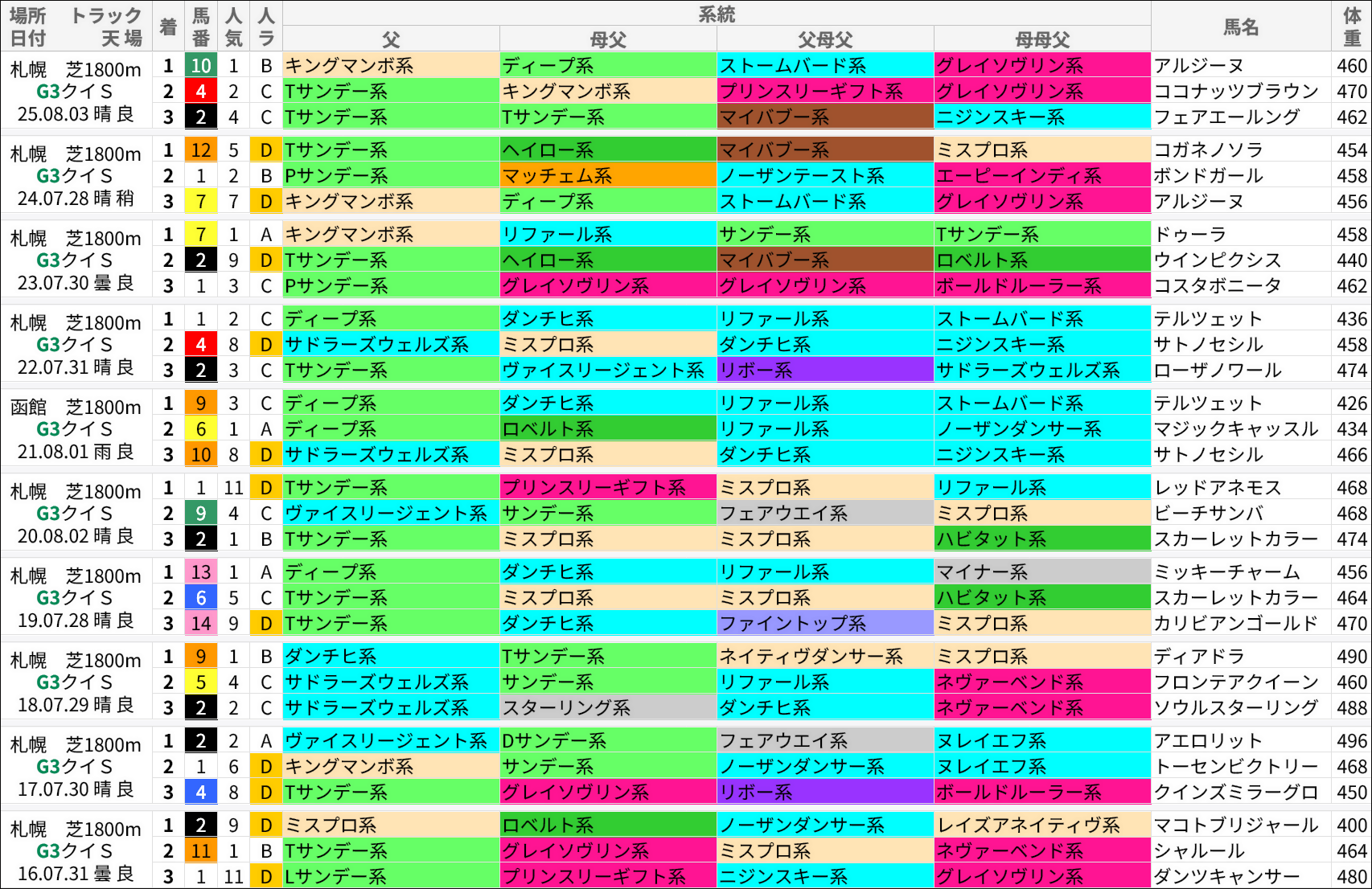This screenshot has width=1372, height=889.
Task: Click horse name マコトブリジャール
Action: pos(1236,825)
